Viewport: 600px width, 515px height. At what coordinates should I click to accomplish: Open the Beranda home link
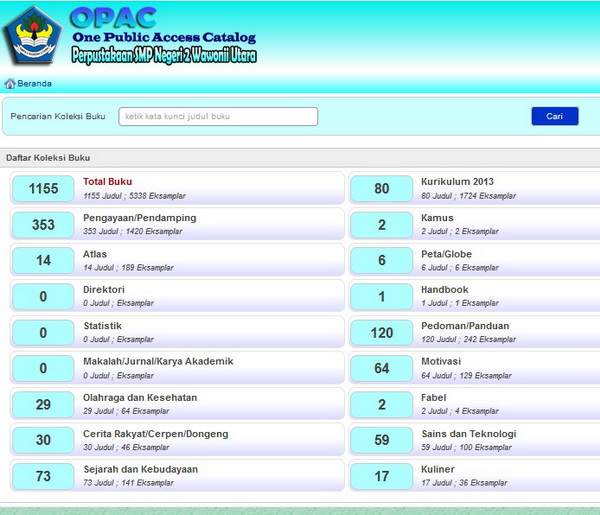point(34,84)
